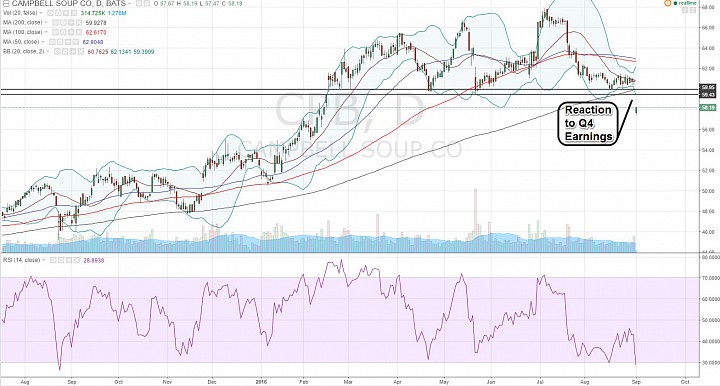Open format settings for MA (200, close)
This screenshot has width=720, height=386.
point(63,22)
